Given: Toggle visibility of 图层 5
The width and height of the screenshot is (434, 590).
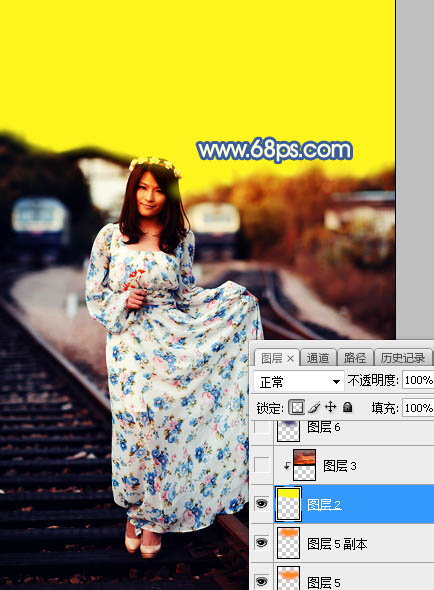Looking at the screenshot, I should click(262, 581).
